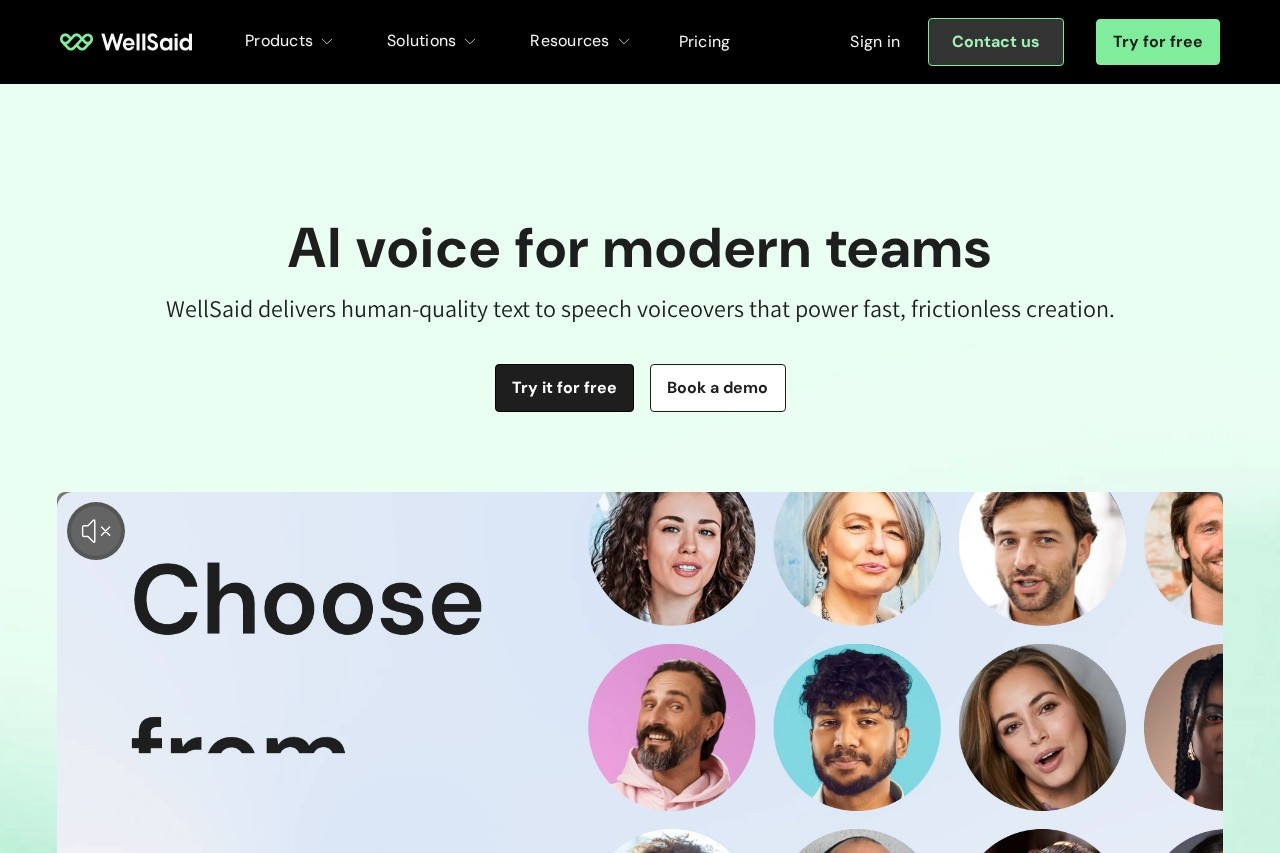Select the curly-haired woman voice avatar
This screenshot has height=853, width=1280.
coord(672,556)
